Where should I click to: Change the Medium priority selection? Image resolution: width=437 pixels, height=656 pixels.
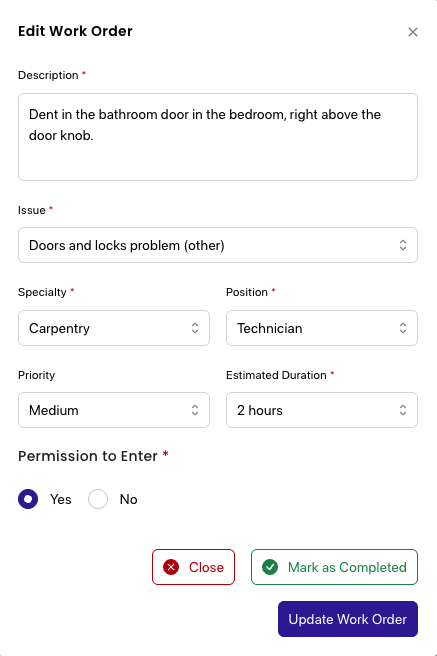pos(114,410)
